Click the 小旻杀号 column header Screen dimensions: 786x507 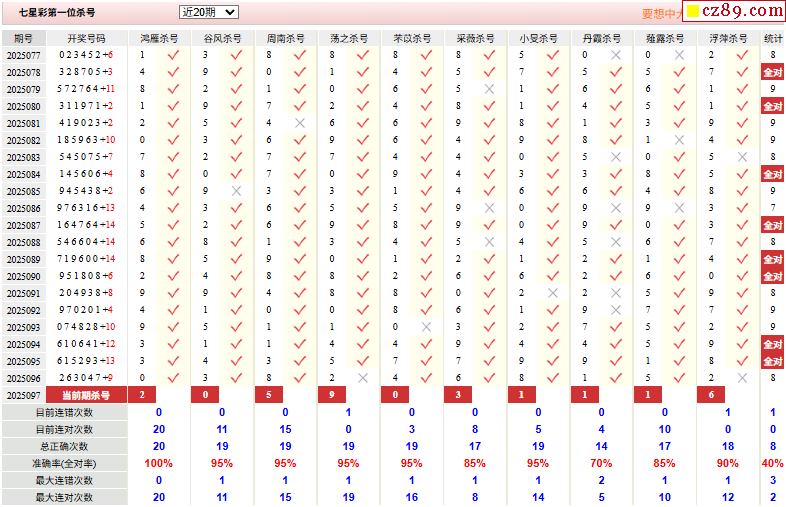[x=539, y=39]
